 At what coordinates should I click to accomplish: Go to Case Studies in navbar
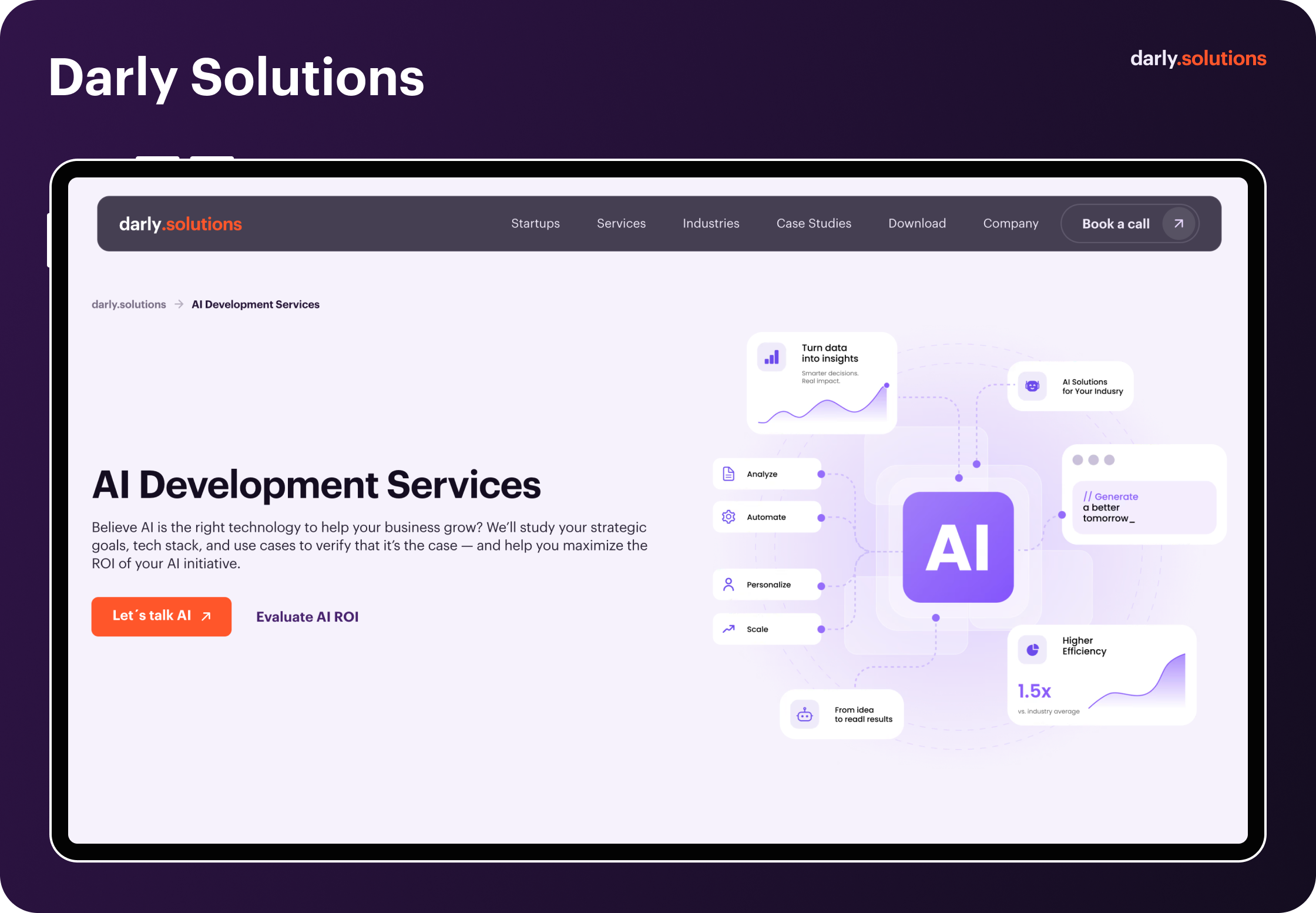814,223
